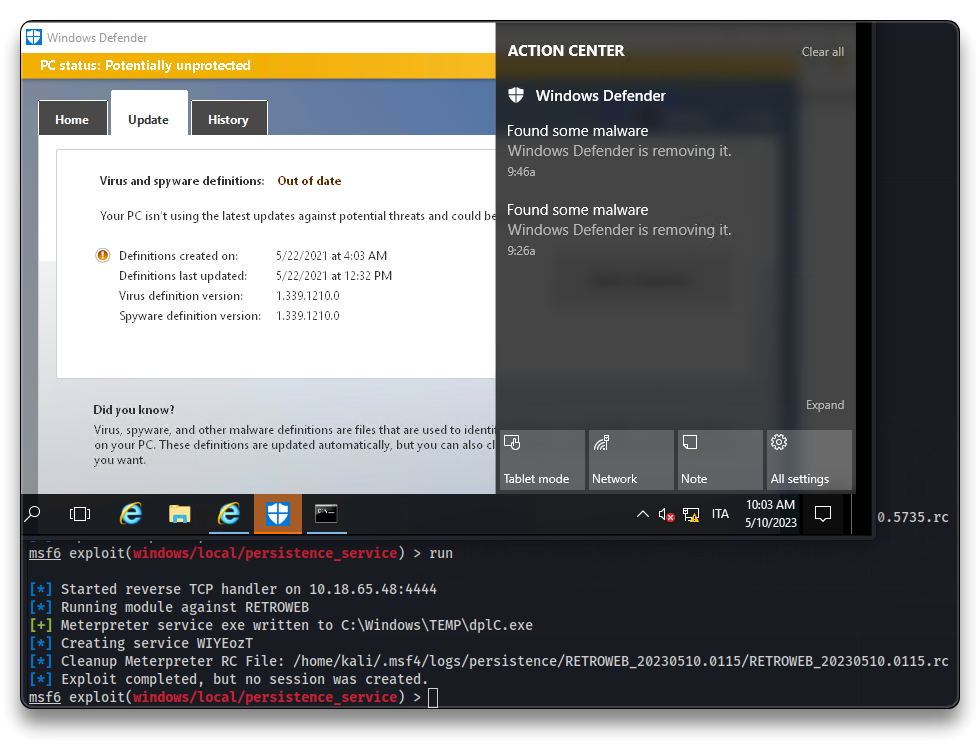The width and height of the screenshot is (980, 744).
Task: Switch to the History tab
Action: click(229, 119)
